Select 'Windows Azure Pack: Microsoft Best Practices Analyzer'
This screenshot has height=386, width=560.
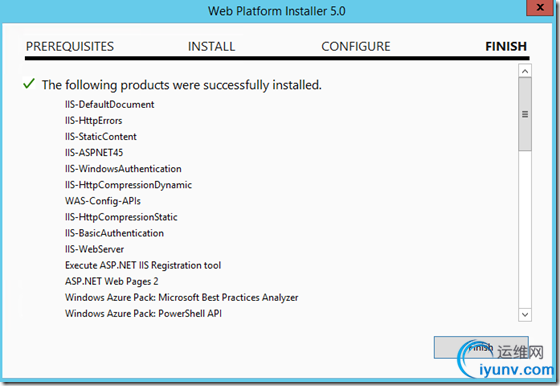pyautogui.click(x=181, y=297)
